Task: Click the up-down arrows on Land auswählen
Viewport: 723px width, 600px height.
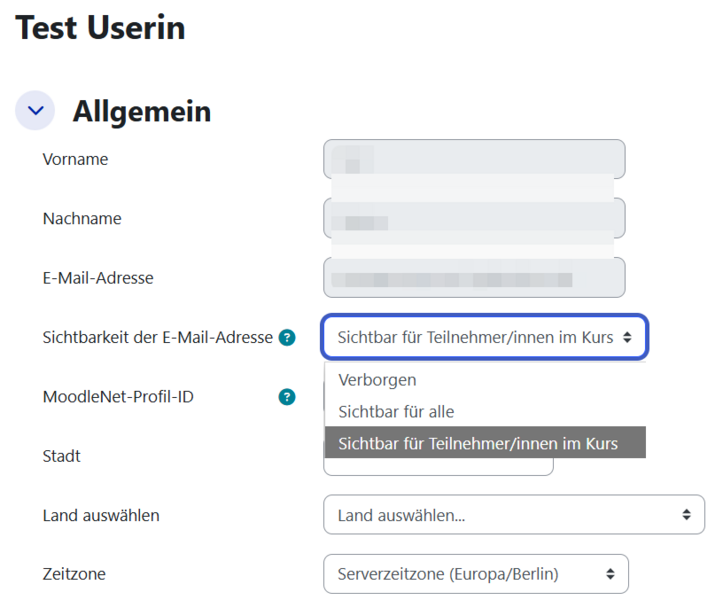Action: (x=686, y=515)
